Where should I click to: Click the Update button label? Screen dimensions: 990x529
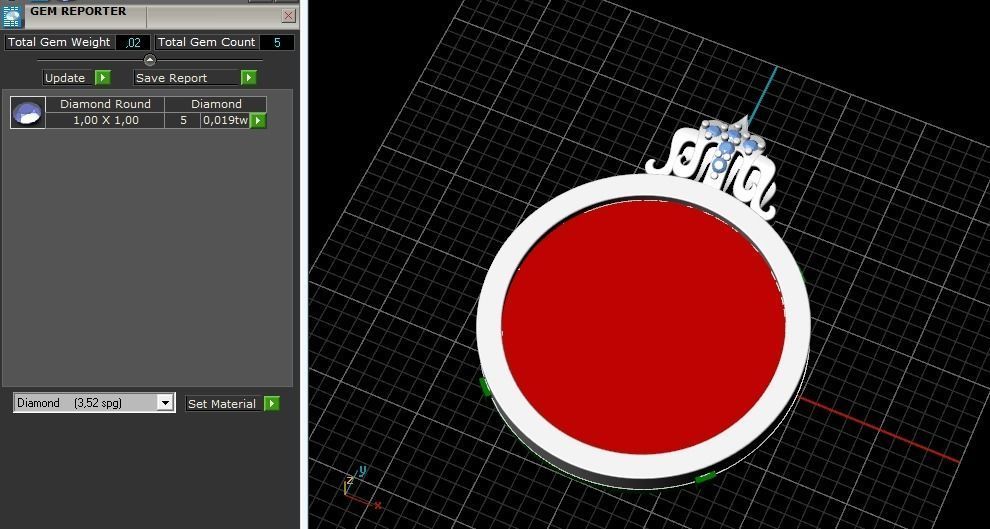click(65, 78)
